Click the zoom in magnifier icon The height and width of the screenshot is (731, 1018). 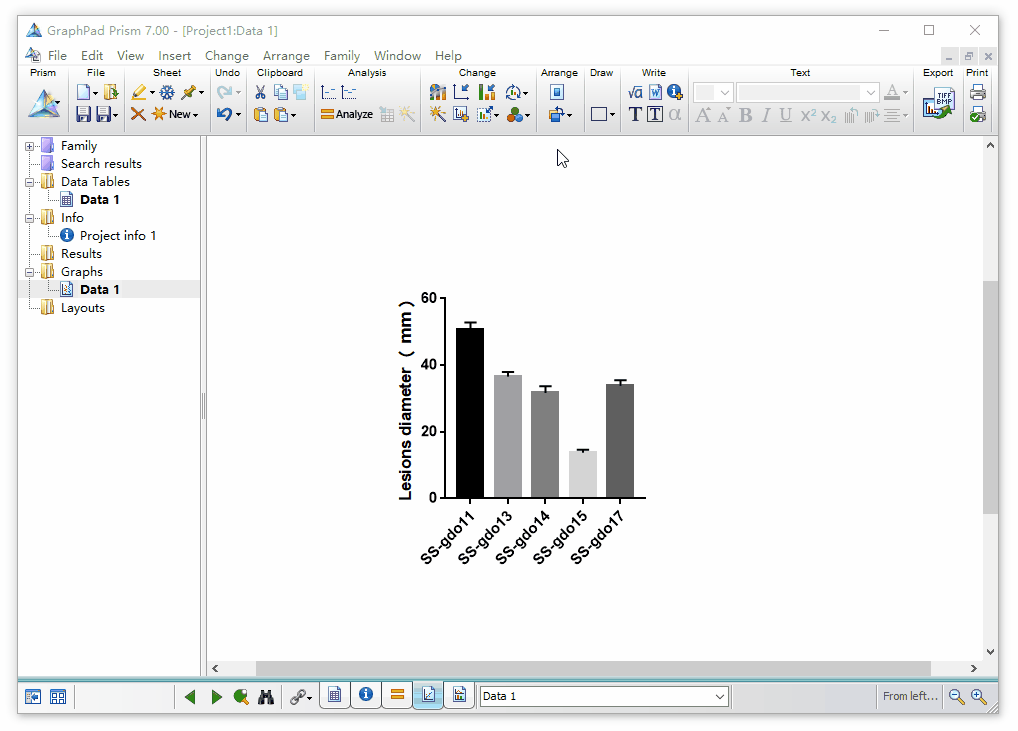pyautogui.click(x=978, y=697)
